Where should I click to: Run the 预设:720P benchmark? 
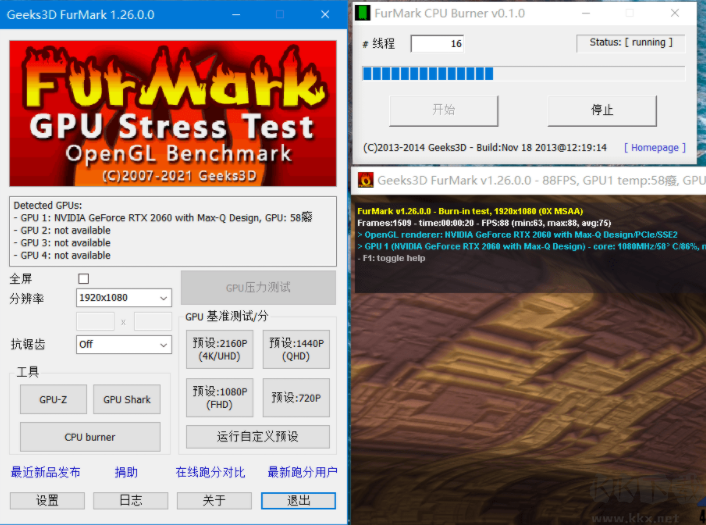[296, 398]
